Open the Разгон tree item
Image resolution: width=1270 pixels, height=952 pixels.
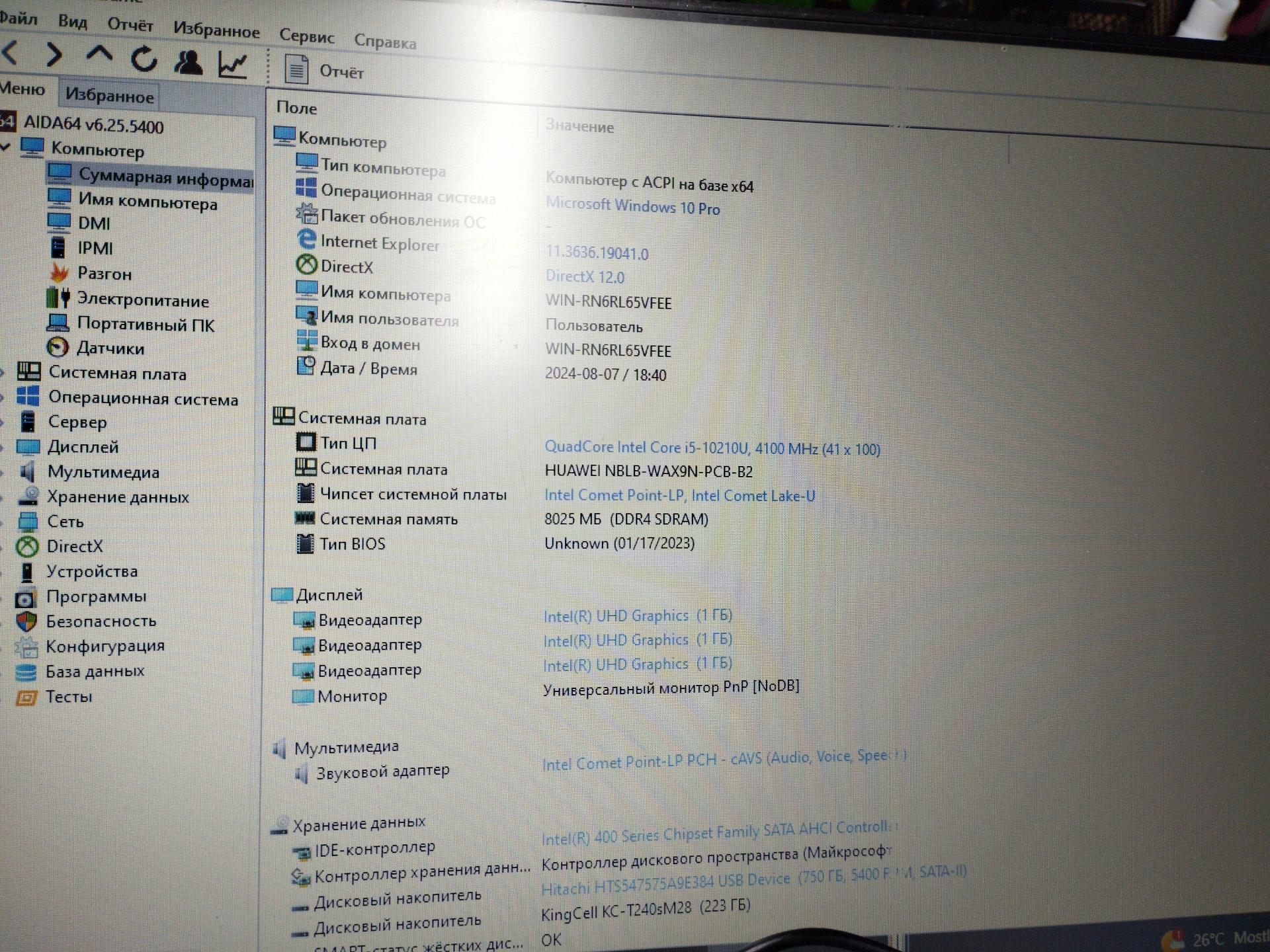[90, 273]
